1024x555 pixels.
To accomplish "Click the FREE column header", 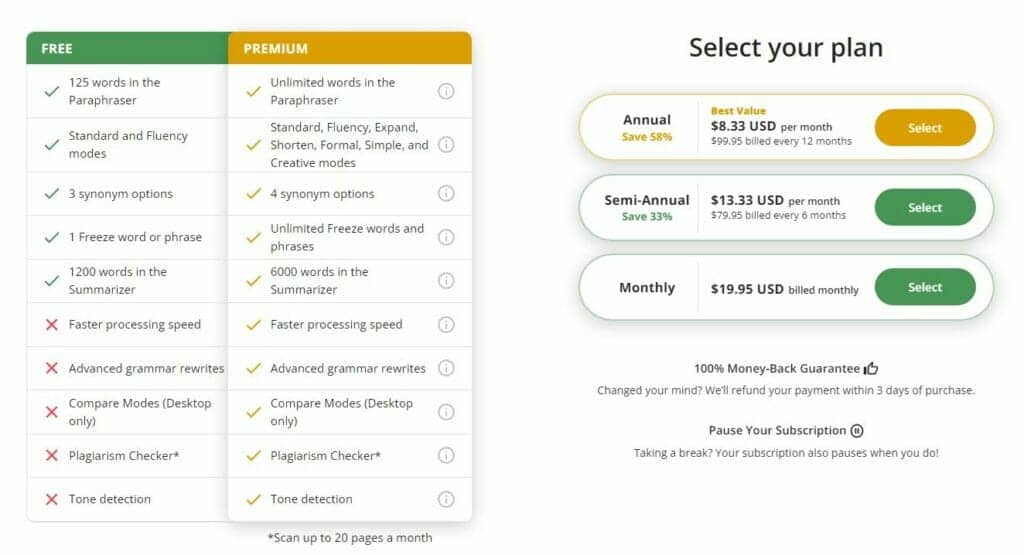I will (127, 48).
